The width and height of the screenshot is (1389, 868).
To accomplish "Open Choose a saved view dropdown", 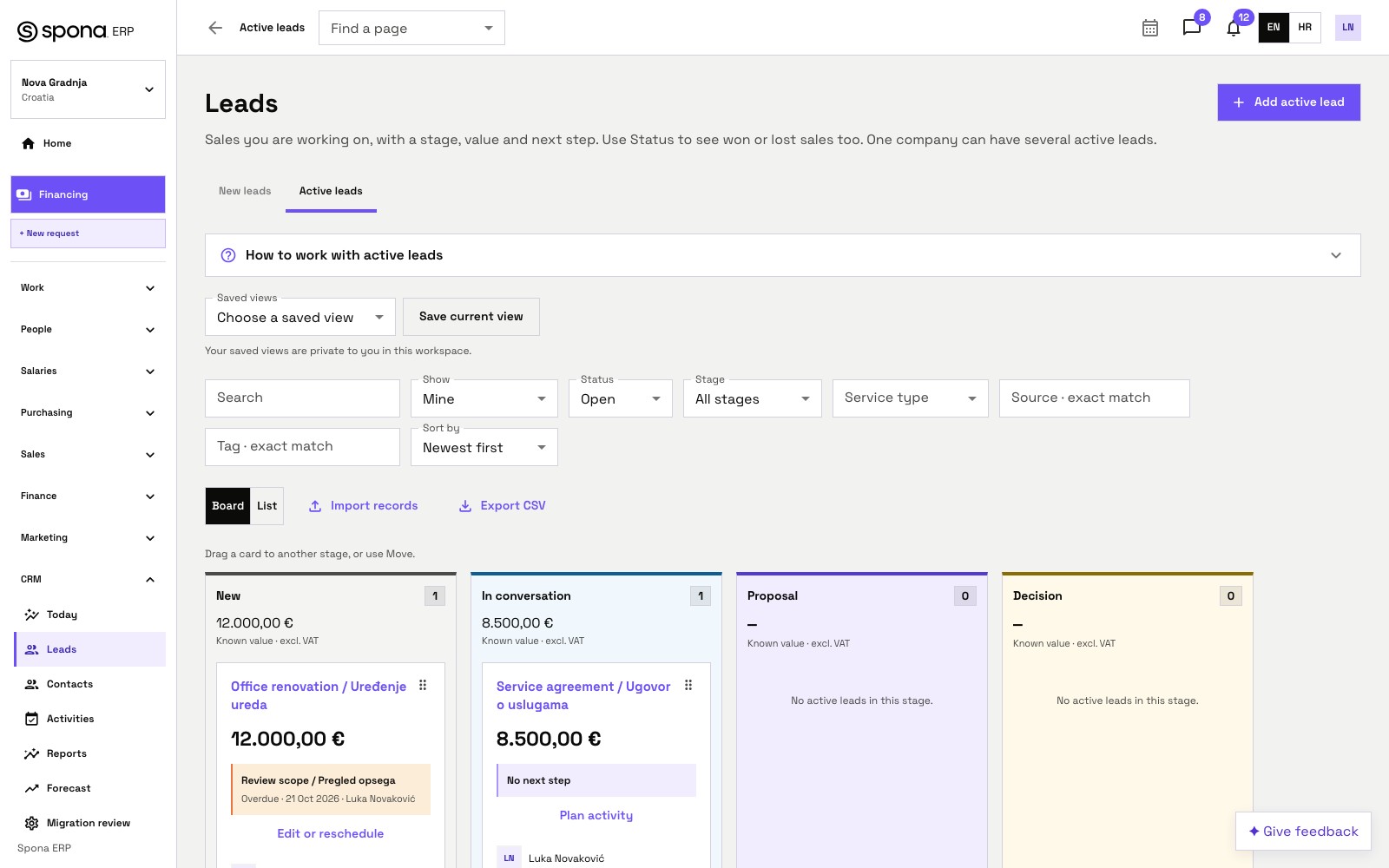I will (x=300, y=317).
